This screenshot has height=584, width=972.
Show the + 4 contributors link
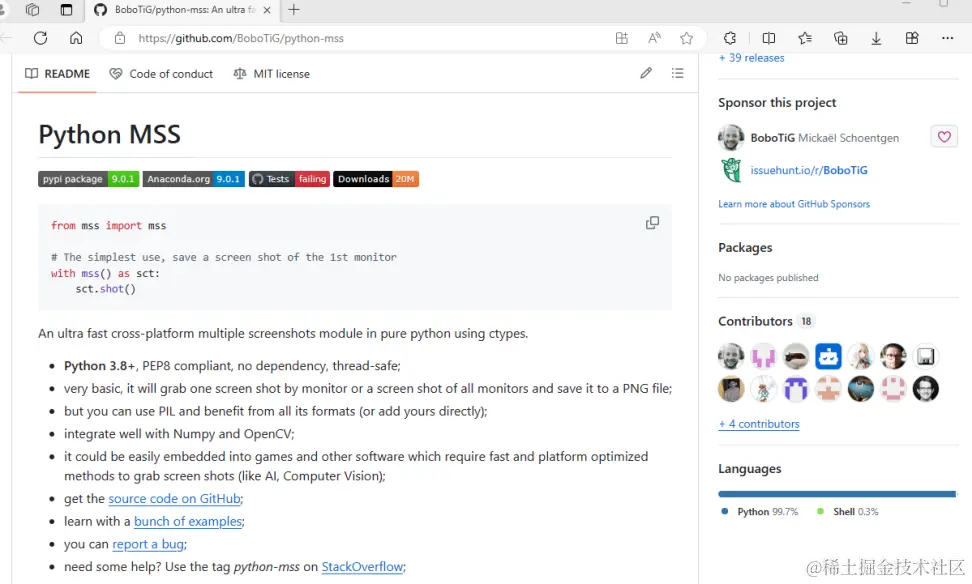[759, 424]
